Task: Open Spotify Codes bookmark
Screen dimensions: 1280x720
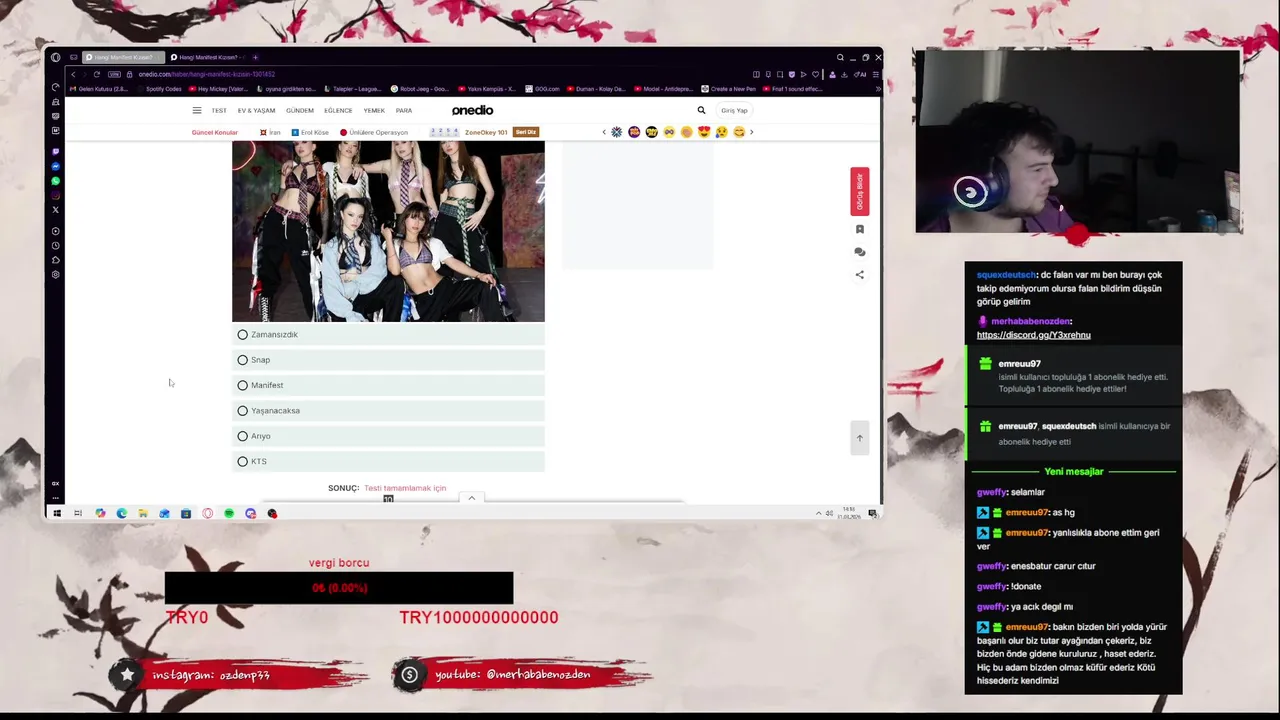Action: 160,89
